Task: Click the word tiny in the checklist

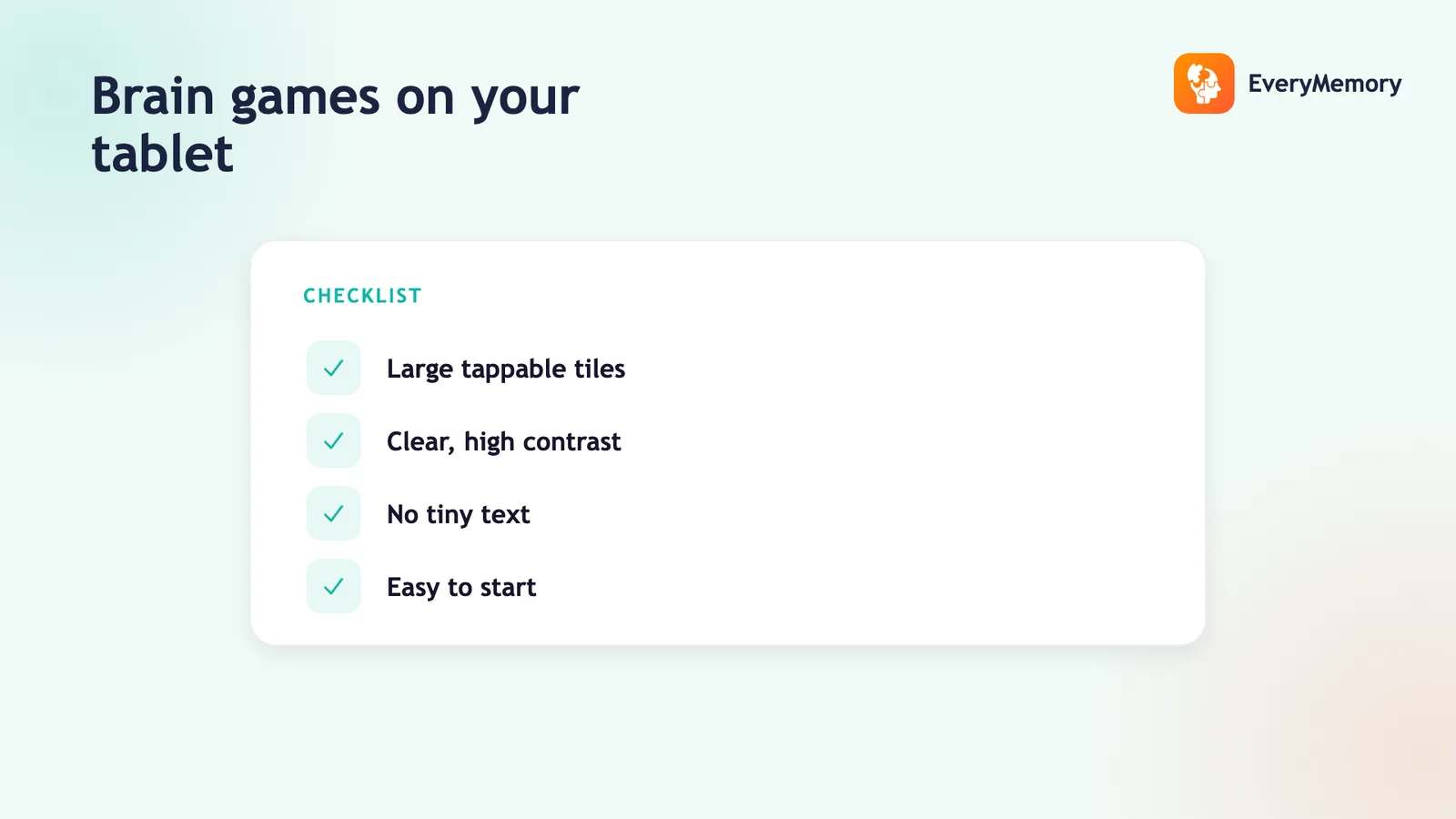Action: click(x=450, y=516)
